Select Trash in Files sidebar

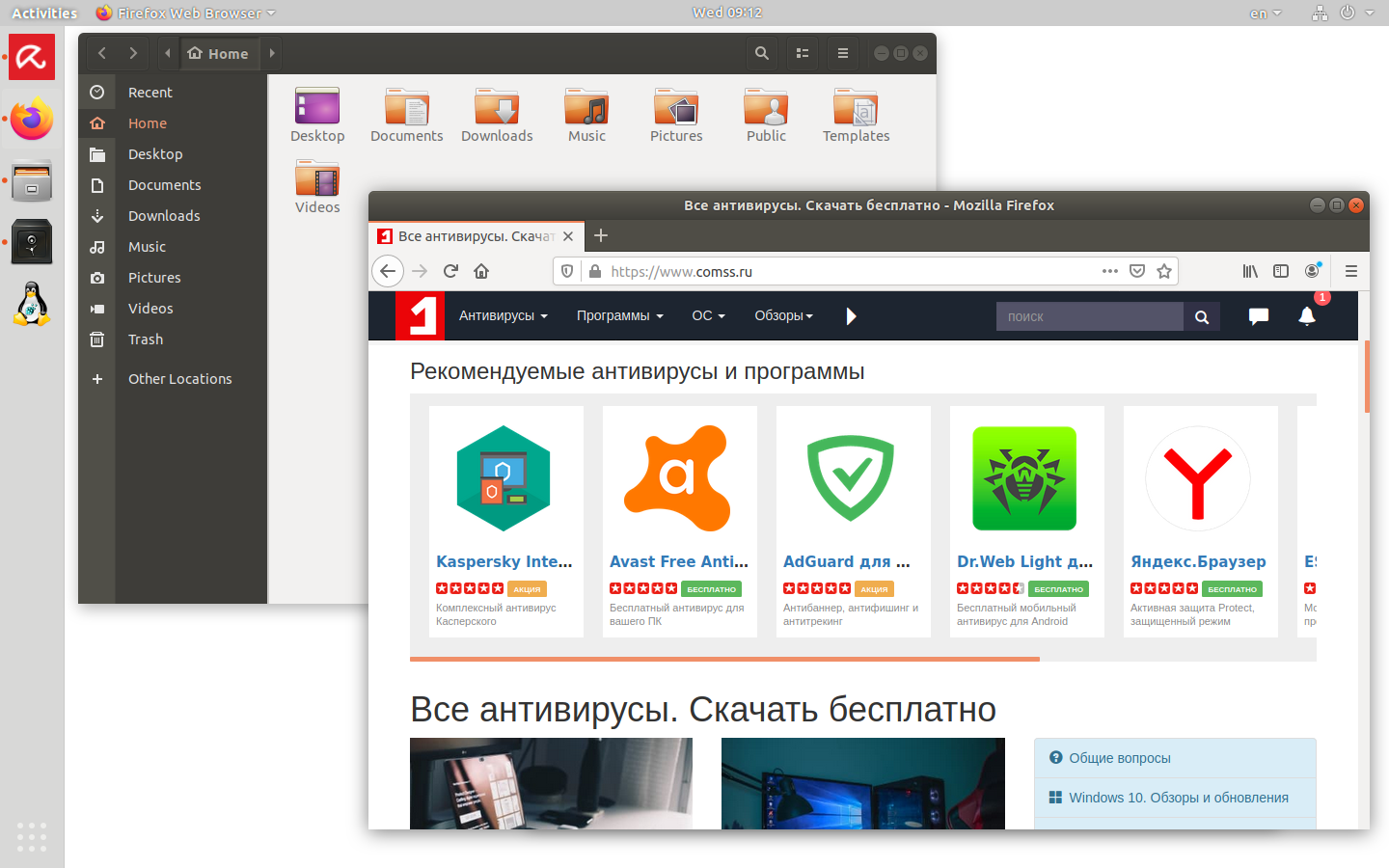pyautogui.click(x=172, y=339)
